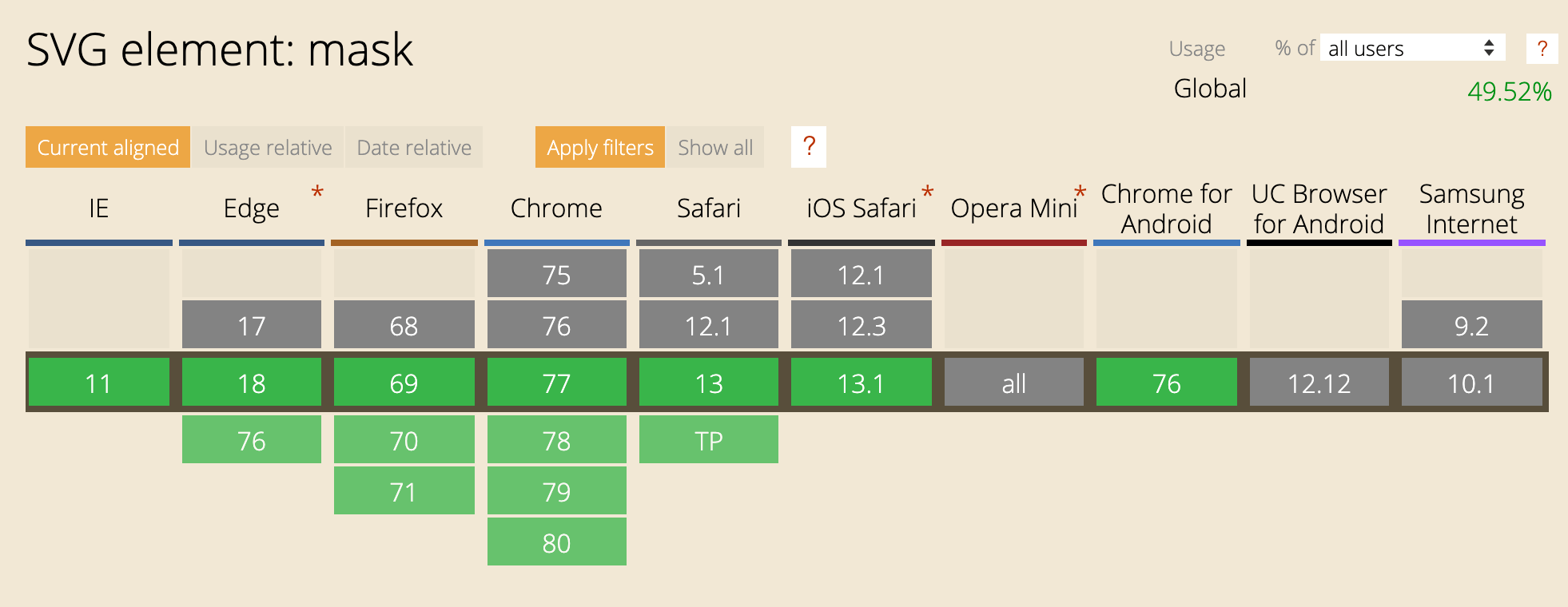Select the Edge 76 version cell

click(252, 440)
